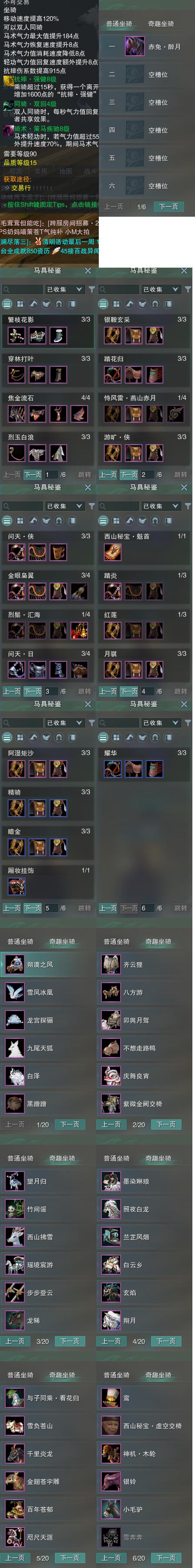This screenshot has height=1568, width=195.
Task: Select the 小毛驴 donkey mount icon
Action: pyautogui.click(x=111, y=1509)
